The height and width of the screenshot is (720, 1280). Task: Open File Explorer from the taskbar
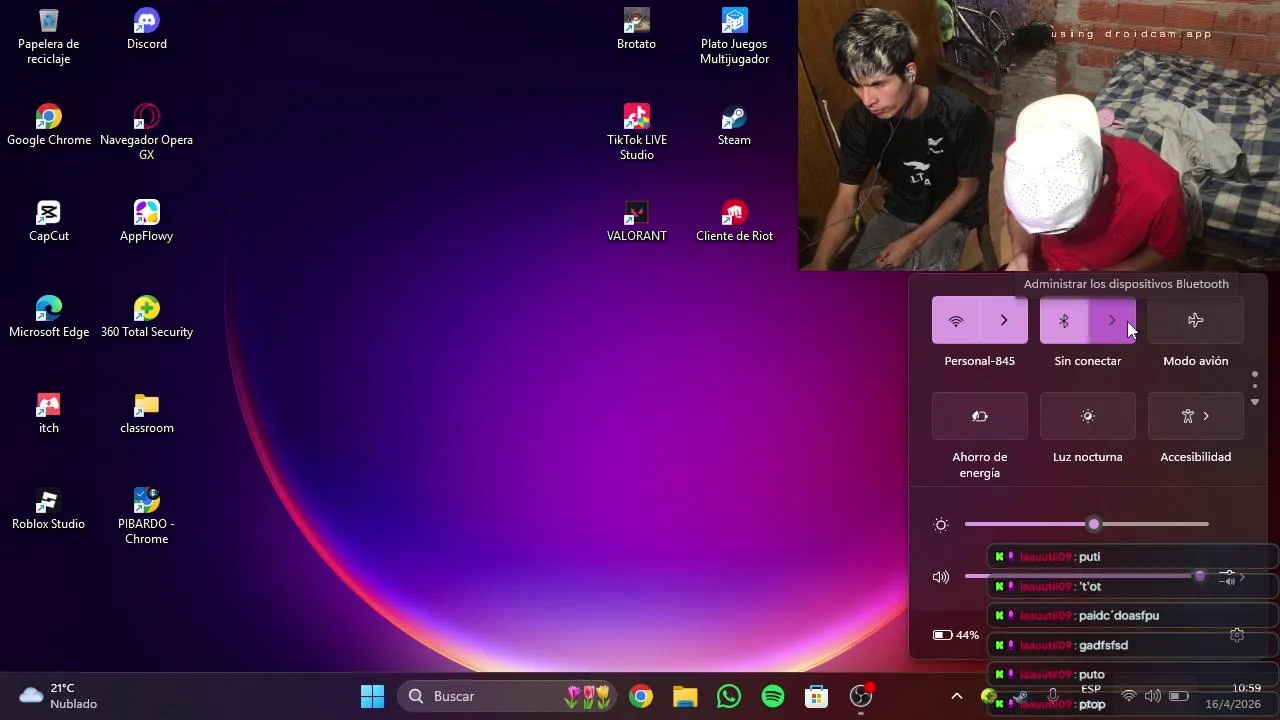pyautogui.click(x=685, y=696)
